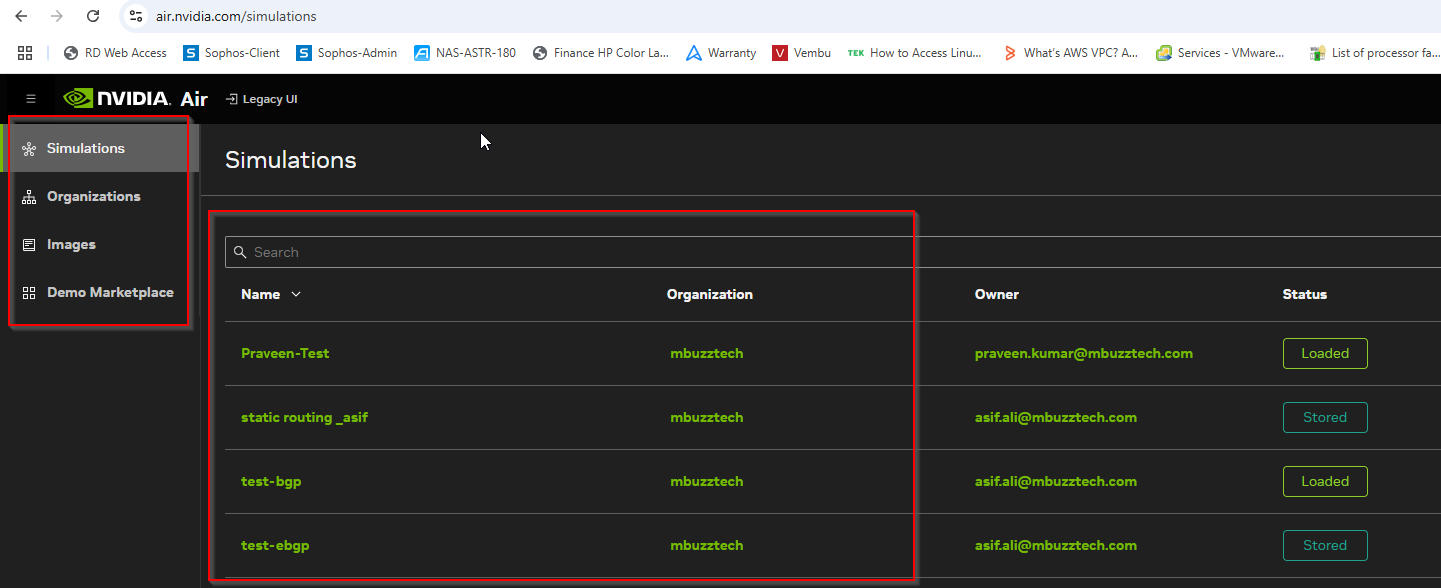Reload the page with the refresh icon

(x=93, y=16)
